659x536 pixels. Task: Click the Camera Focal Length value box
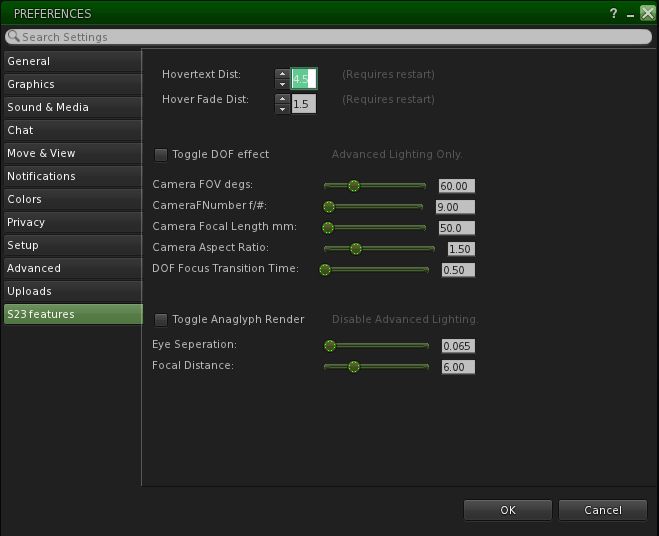click(x=456, y=228)
